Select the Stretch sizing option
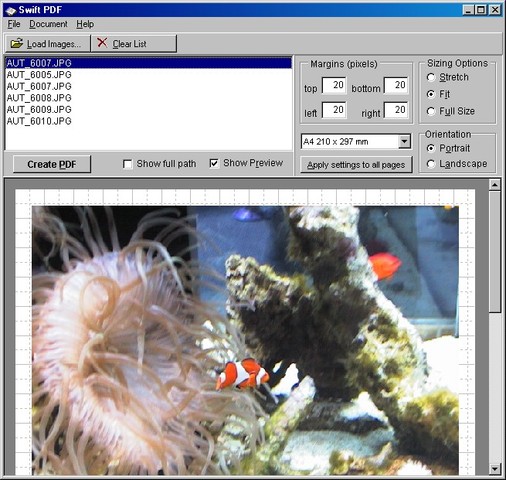This screenshot has height=480, width=506. pyautogui.click(x=431, y=77)
